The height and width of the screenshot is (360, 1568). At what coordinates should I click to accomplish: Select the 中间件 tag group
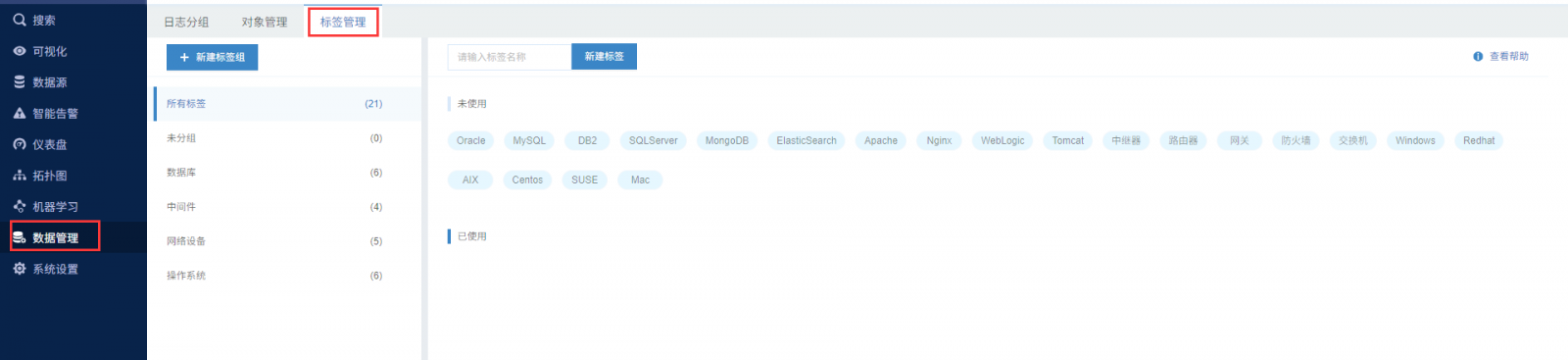point(288,207)
